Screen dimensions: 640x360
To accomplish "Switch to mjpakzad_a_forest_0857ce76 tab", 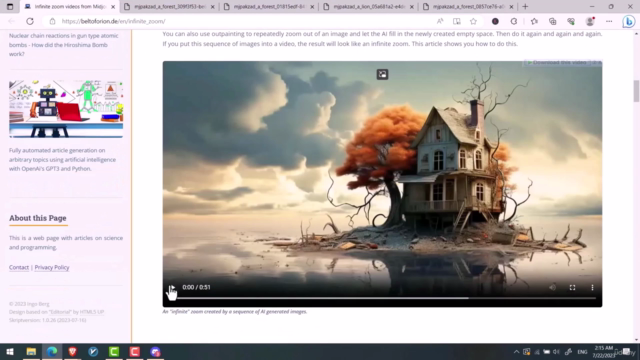I will [469, 7].
